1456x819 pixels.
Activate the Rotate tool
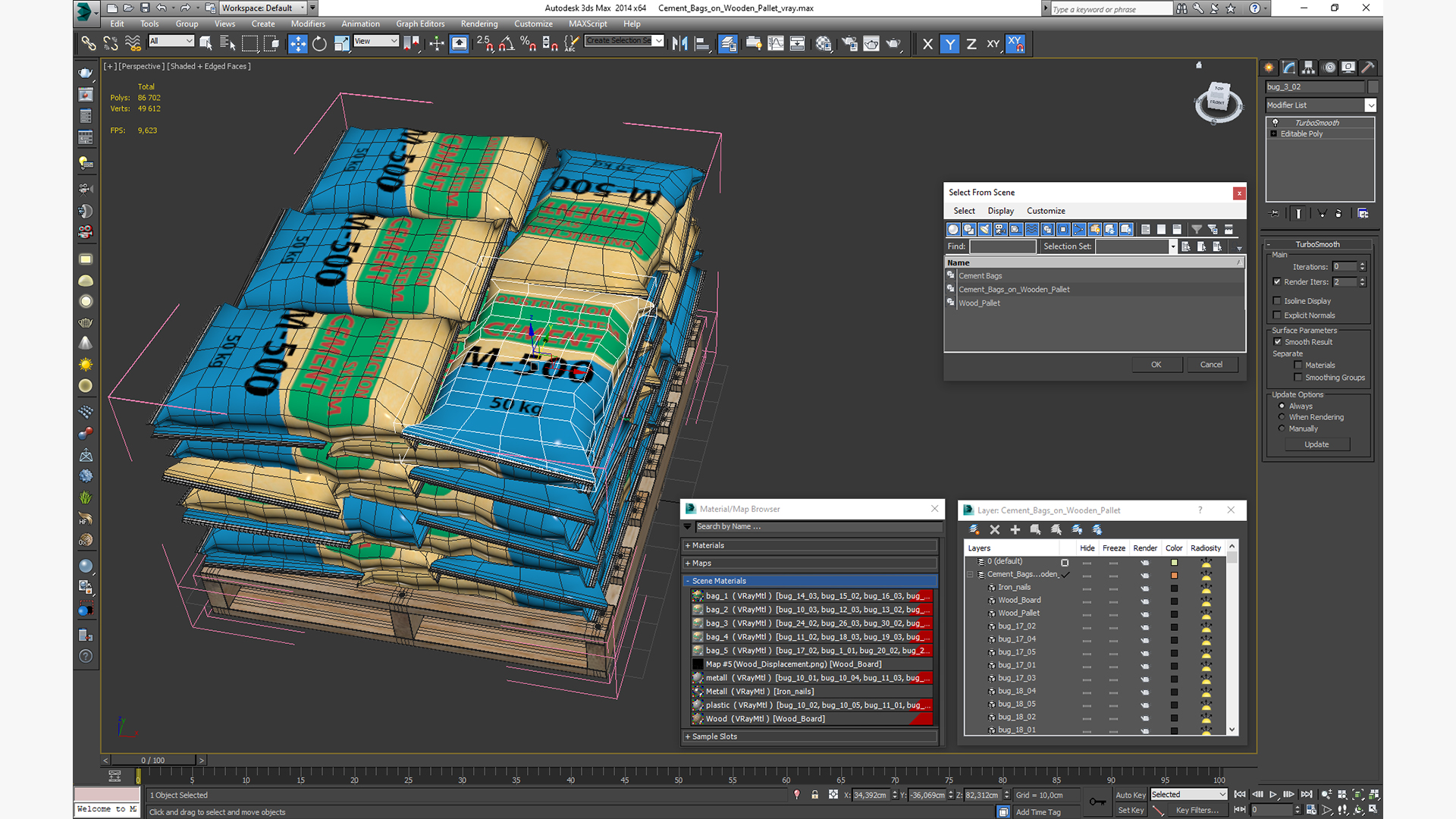click(x=319, y=44)
